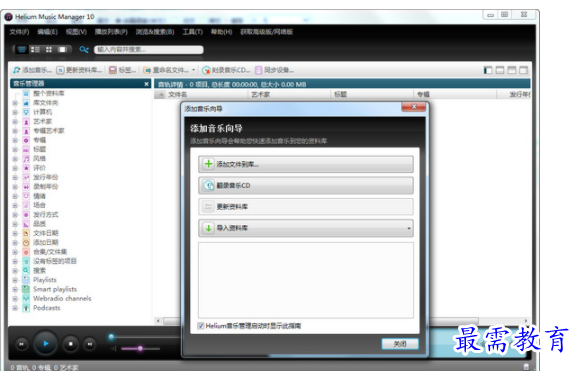This screenshot has height=371, width=577.
Task: Expand the 计算机 tree node
Action: pos(15,112)
